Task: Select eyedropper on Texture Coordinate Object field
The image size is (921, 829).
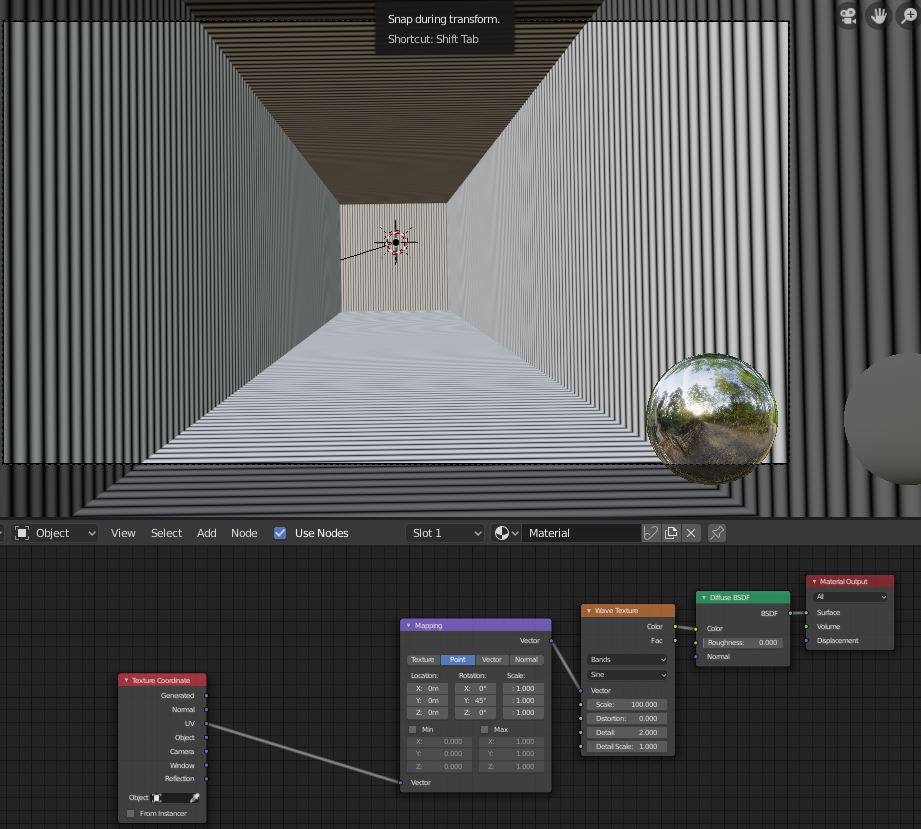Action: point(194,797)
